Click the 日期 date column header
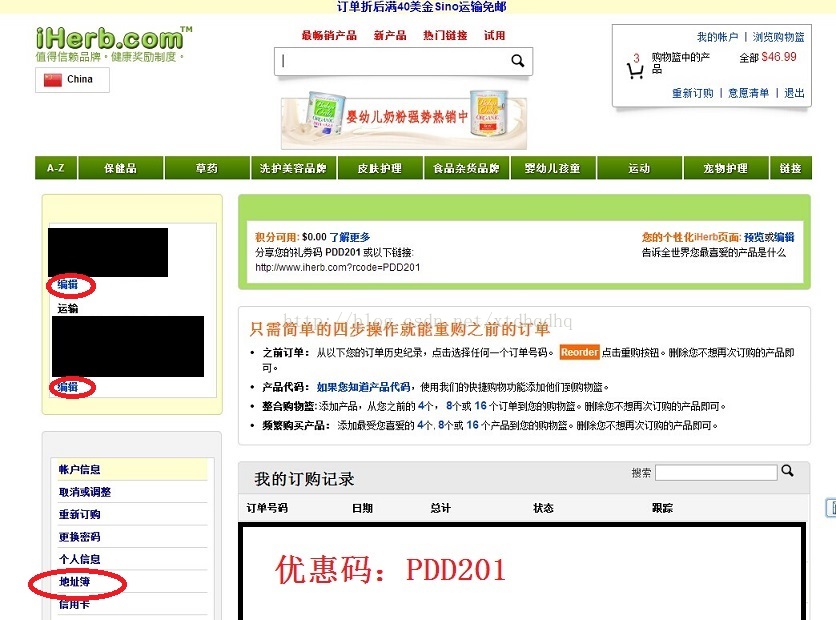The height and width of the screenshot is (620, 836). click(363, 508)
